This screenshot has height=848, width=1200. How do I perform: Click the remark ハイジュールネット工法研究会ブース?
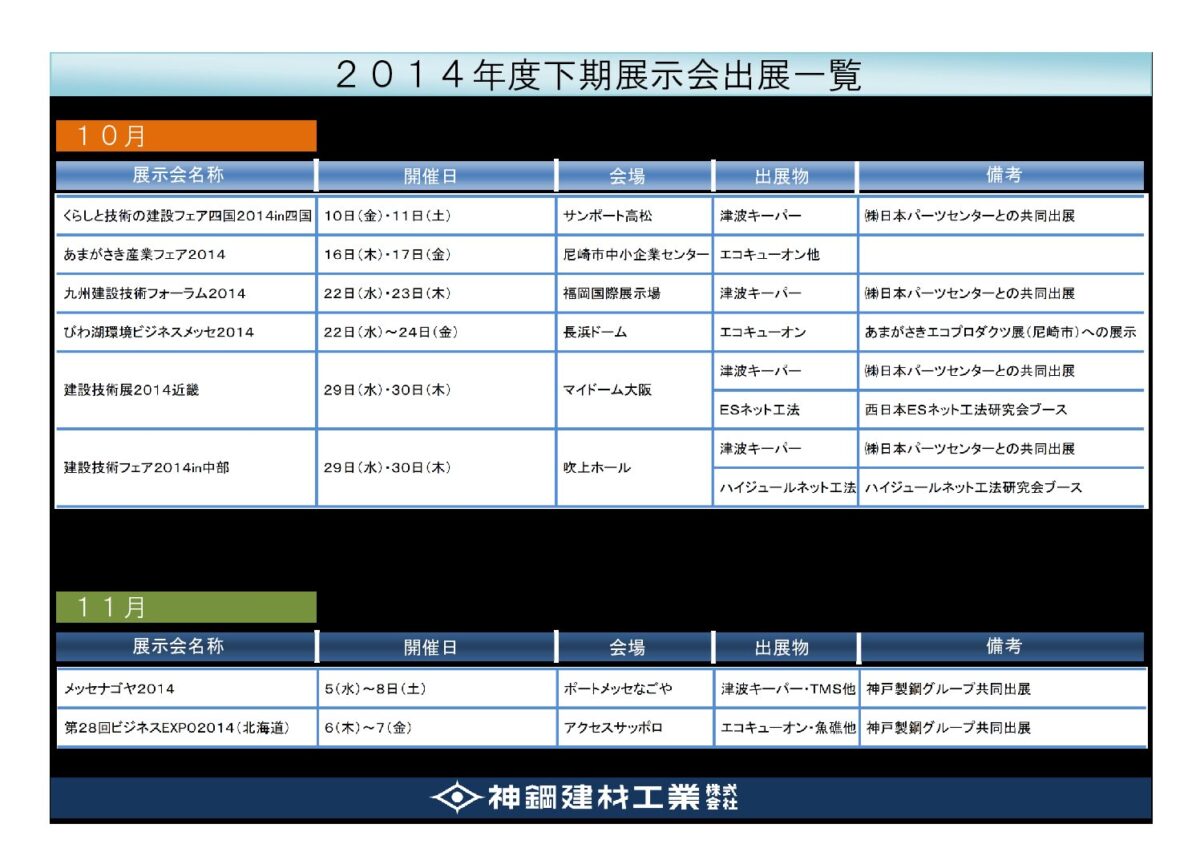pos(973,487)
